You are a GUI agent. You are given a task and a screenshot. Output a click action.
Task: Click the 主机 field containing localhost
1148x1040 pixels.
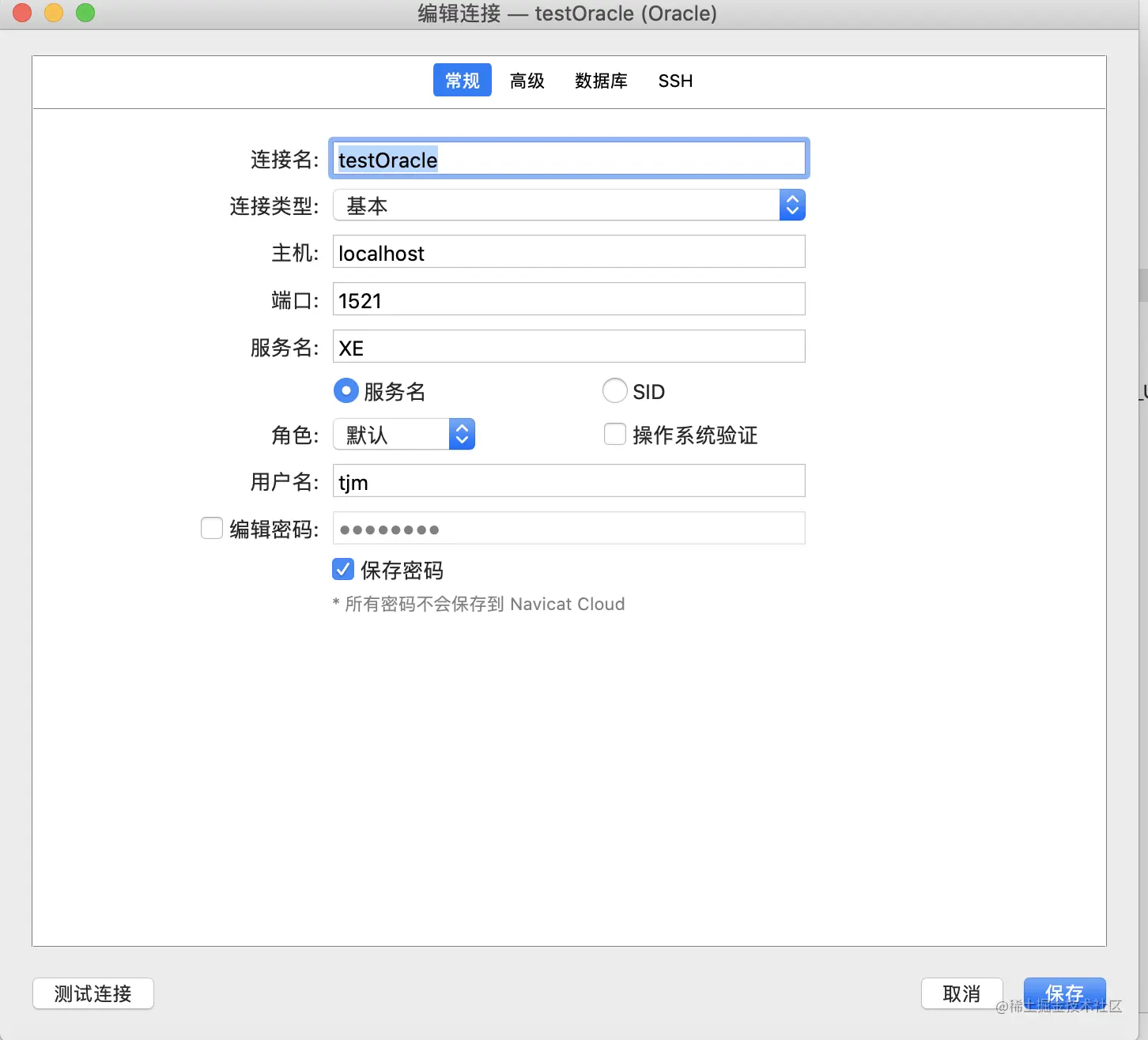569,252
